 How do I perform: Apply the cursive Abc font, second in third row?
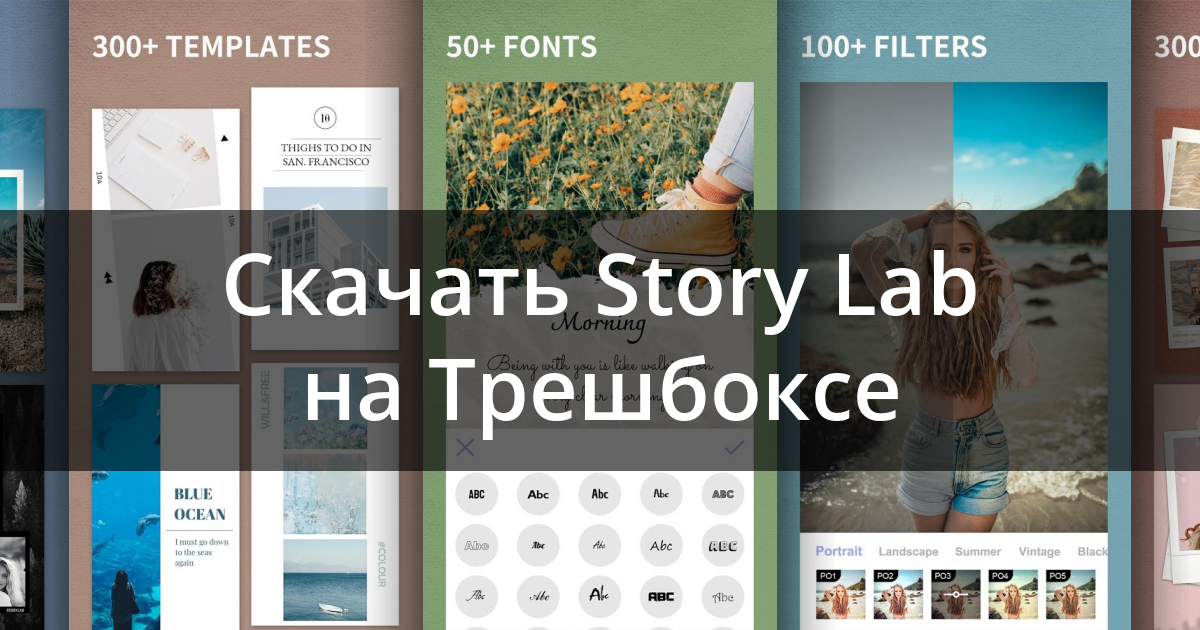click(x=538, y=597)
